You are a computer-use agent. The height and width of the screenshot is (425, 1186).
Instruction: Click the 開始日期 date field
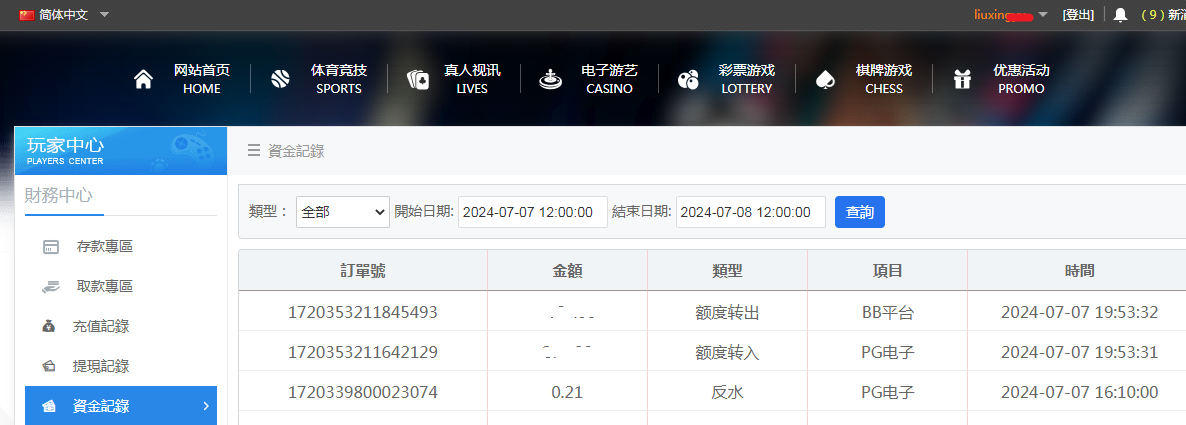coord(532,212)
